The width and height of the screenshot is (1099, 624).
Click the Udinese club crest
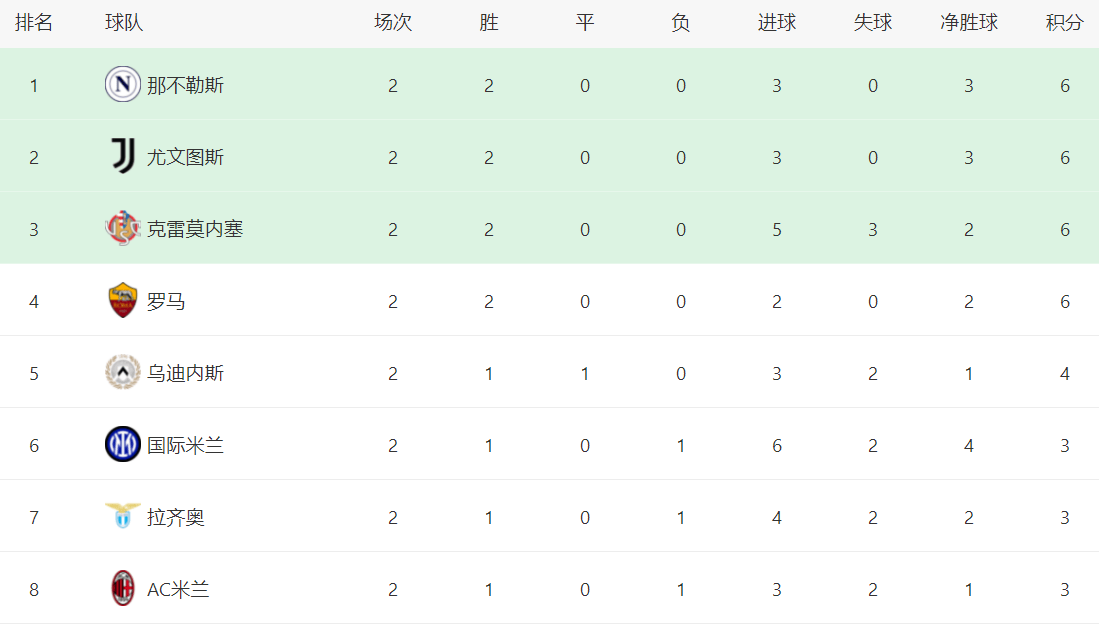[122, 373]
